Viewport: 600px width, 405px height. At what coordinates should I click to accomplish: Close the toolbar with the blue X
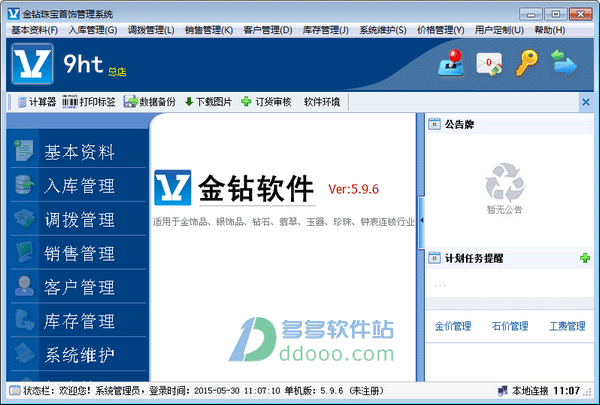[586, 102]
